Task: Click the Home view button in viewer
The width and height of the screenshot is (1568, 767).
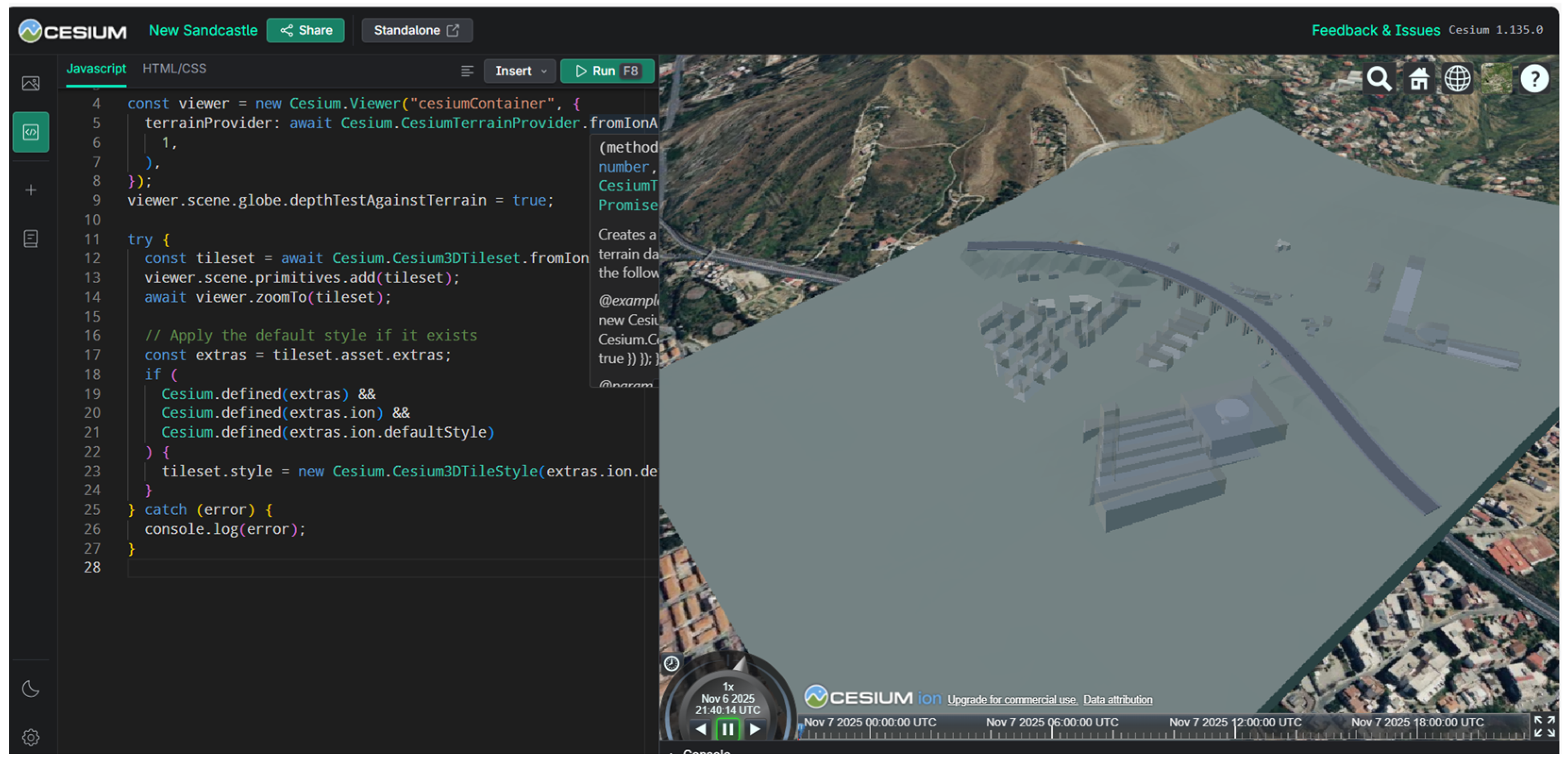Action: pos(1418,79)
